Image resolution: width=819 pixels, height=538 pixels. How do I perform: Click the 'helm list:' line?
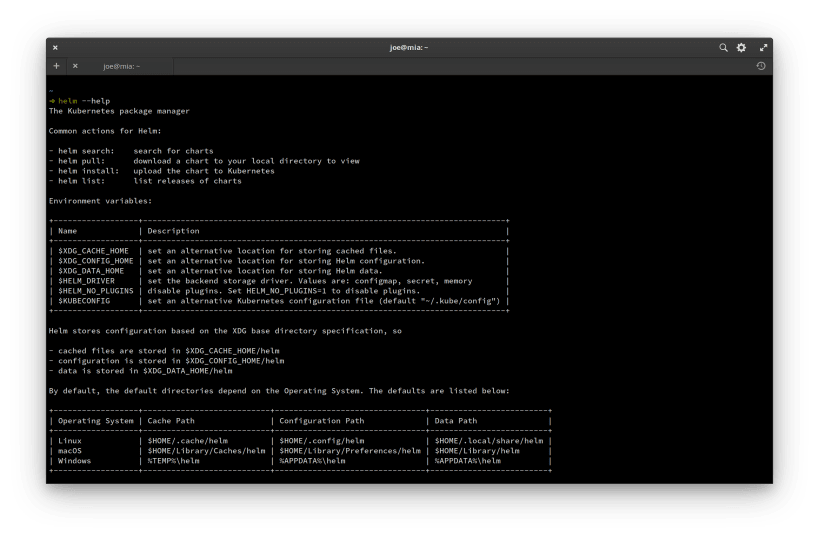(145, 181)
